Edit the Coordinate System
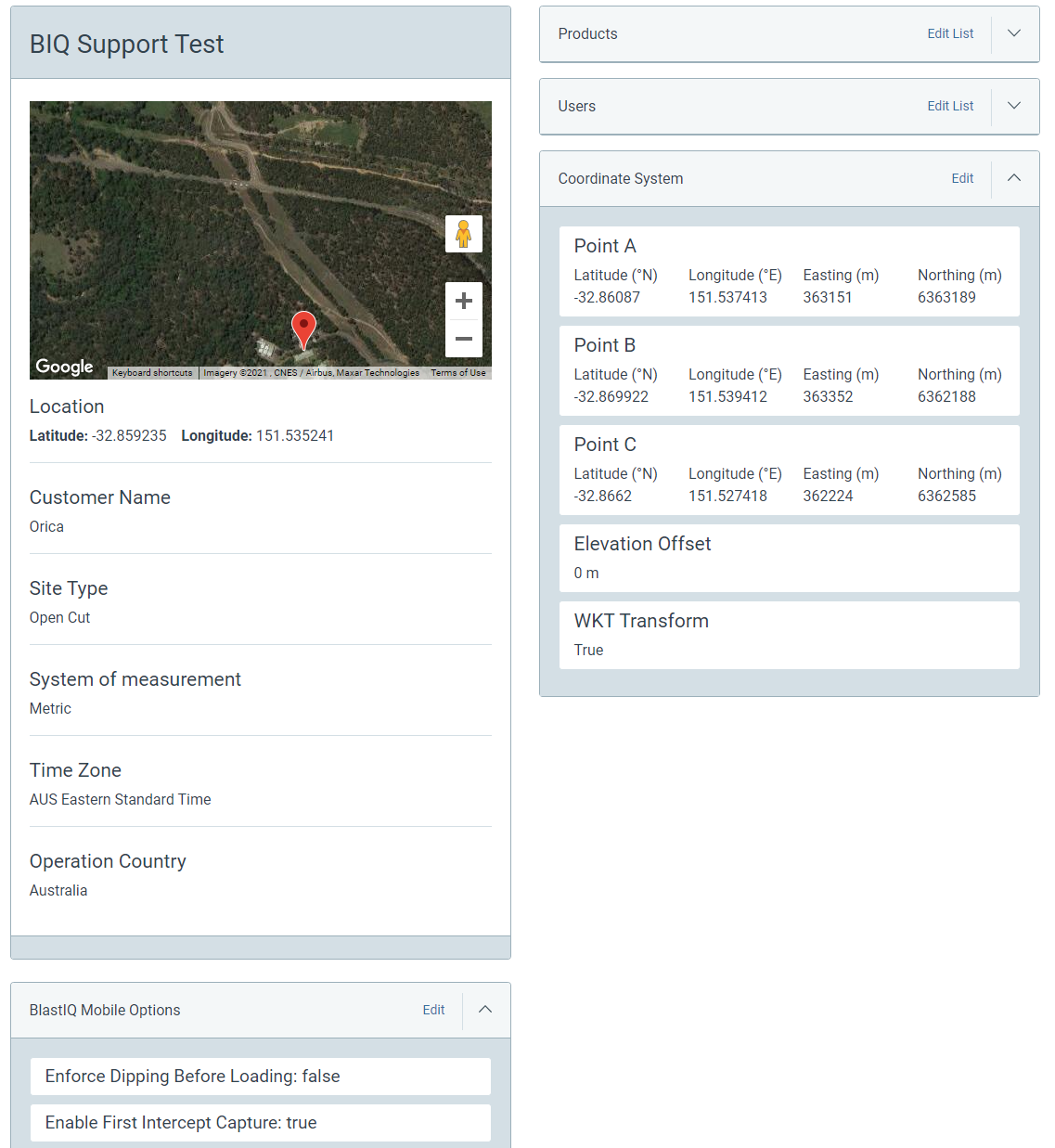The height and width of the screenshot is (1148, 1055). point(962,178)
